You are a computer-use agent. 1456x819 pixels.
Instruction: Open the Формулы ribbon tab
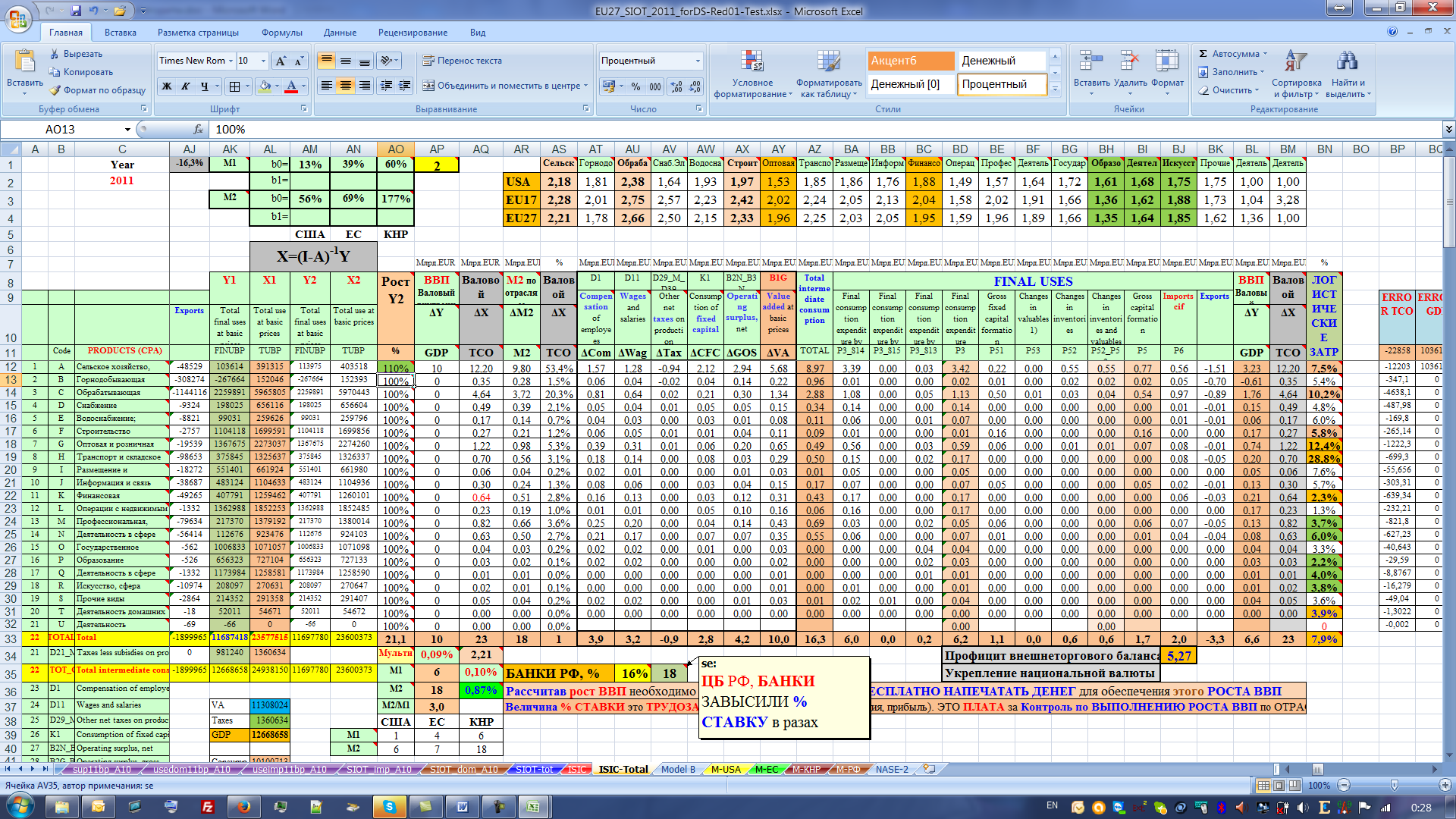[281, 33]
